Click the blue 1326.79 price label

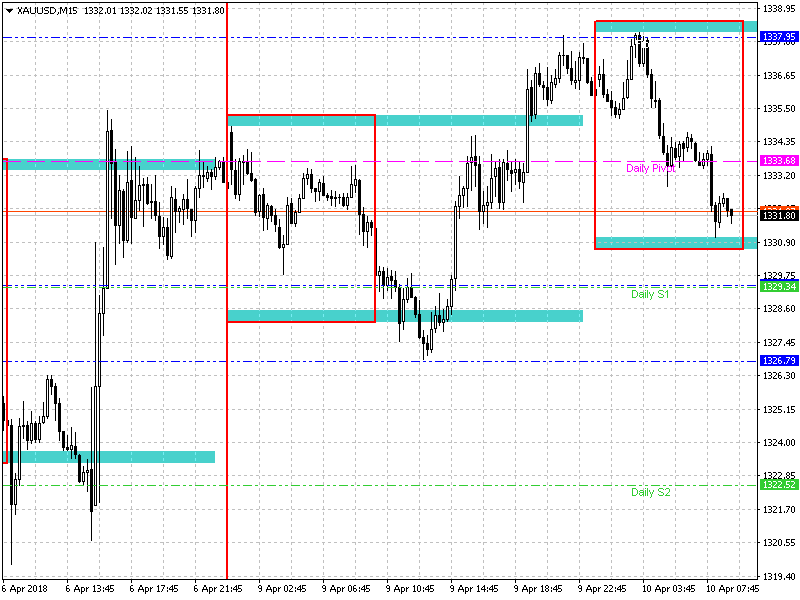(x=778, y=361)
